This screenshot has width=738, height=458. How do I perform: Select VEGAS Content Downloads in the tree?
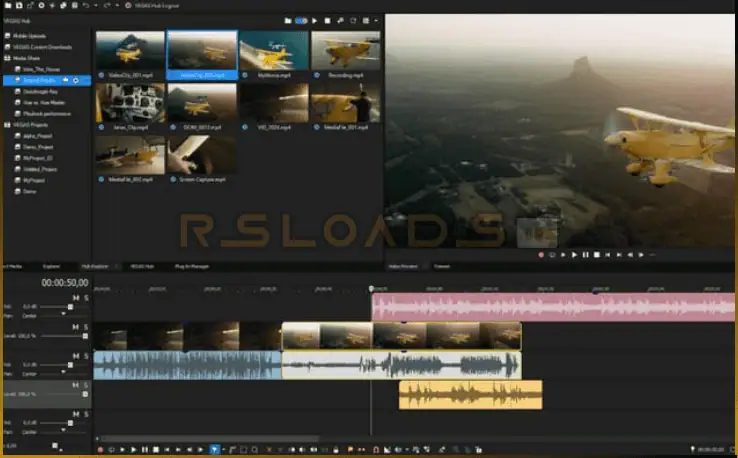click(x=42, y=47)
